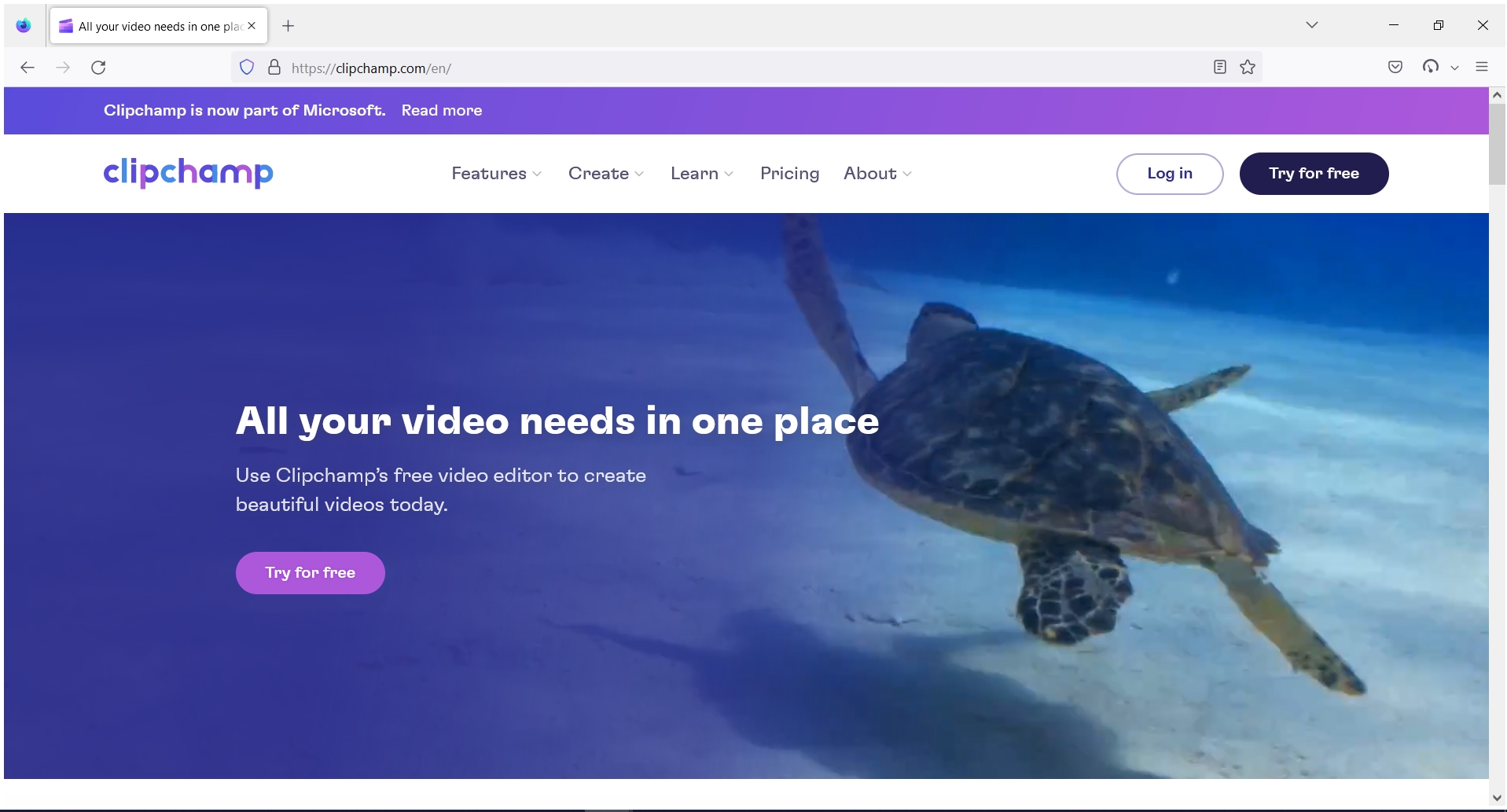The width and height of the screenshot is (1507, 812).
Task: Click the Clipchamp logo
Action: coord(188,174)
